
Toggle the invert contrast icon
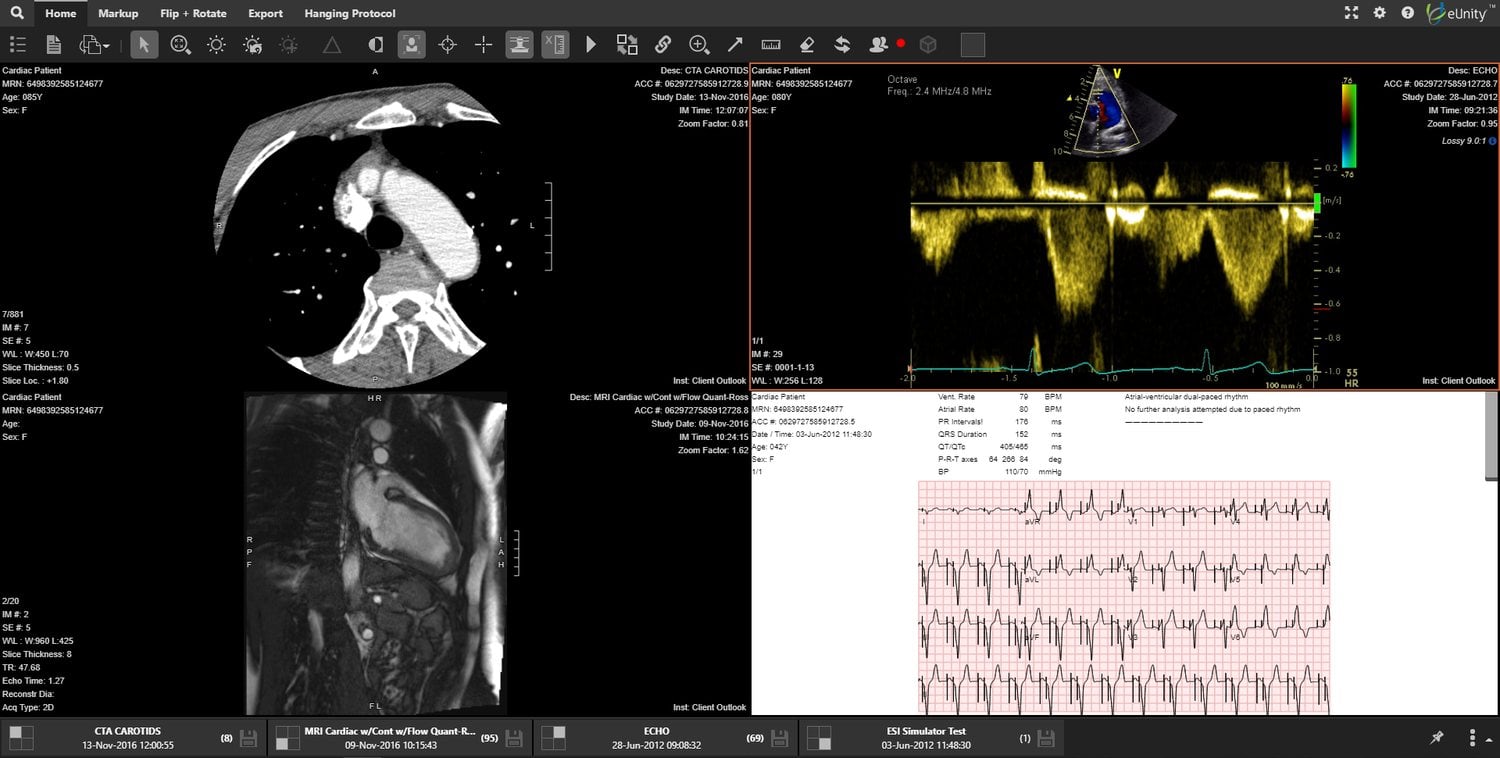tap(376, 45)
